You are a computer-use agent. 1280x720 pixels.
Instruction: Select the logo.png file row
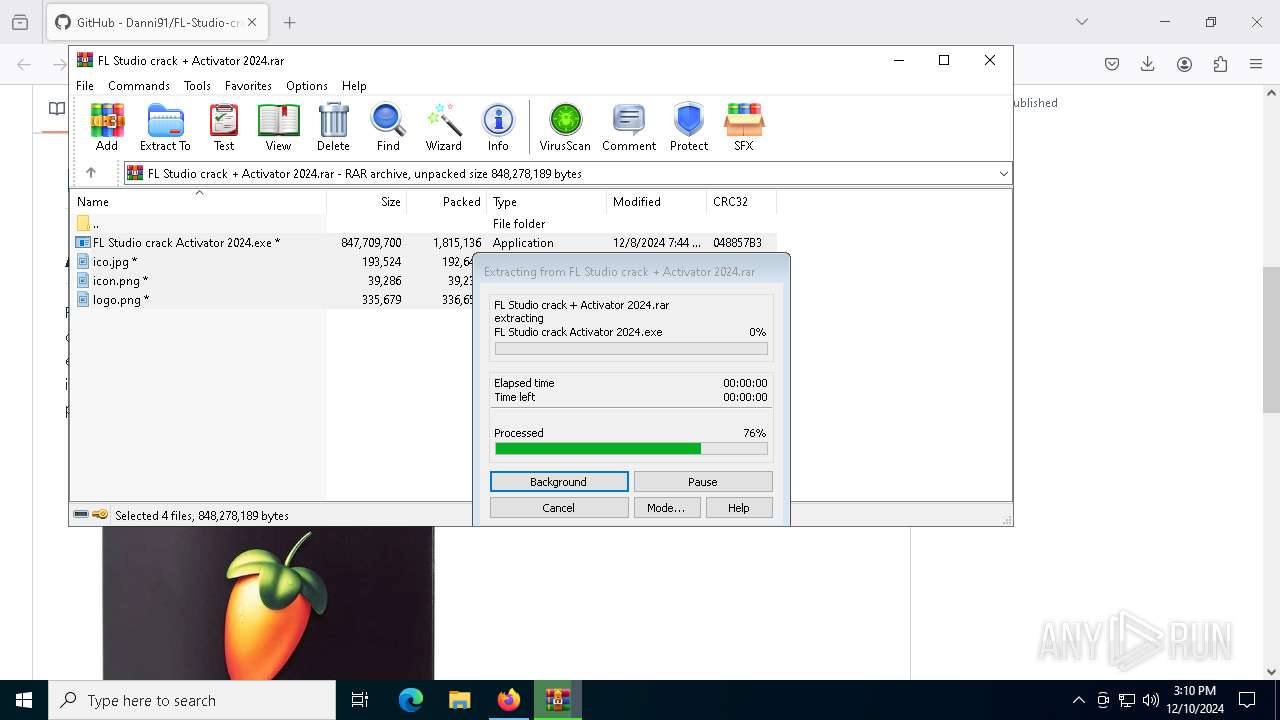click(x=273, y=300)
